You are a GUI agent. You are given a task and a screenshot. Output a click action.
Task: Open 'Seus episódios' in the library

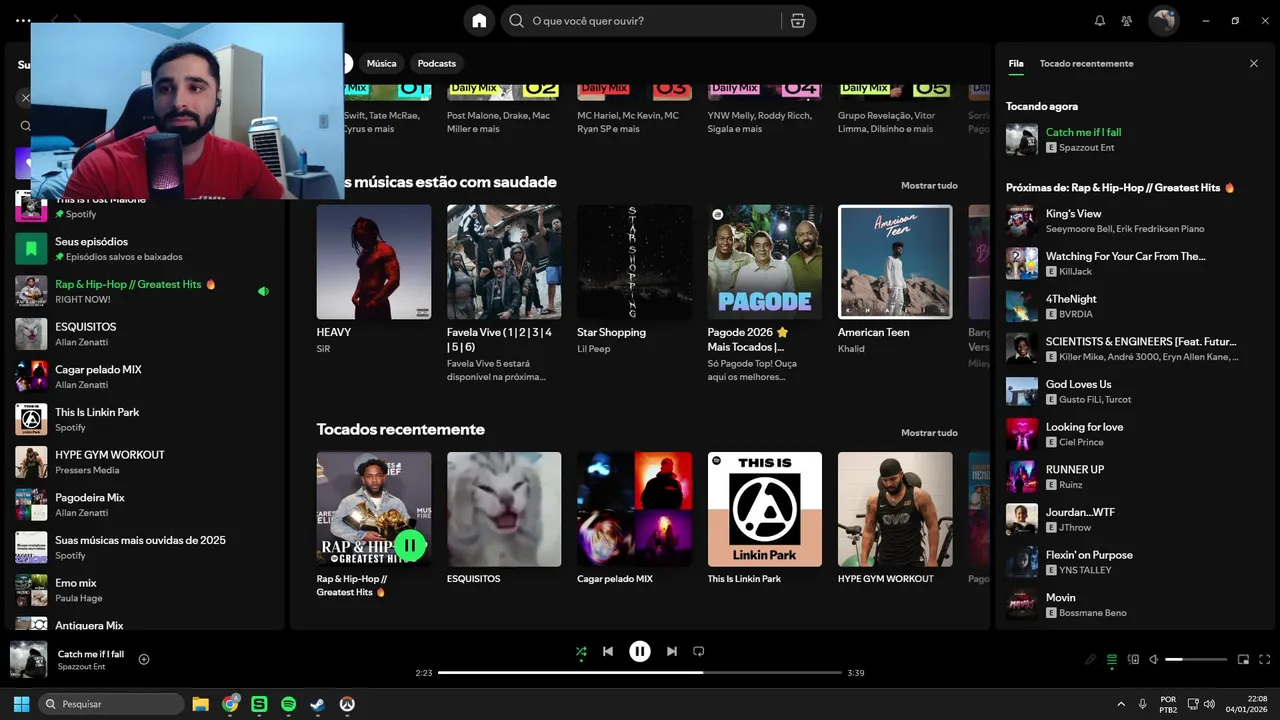[145, 249]
